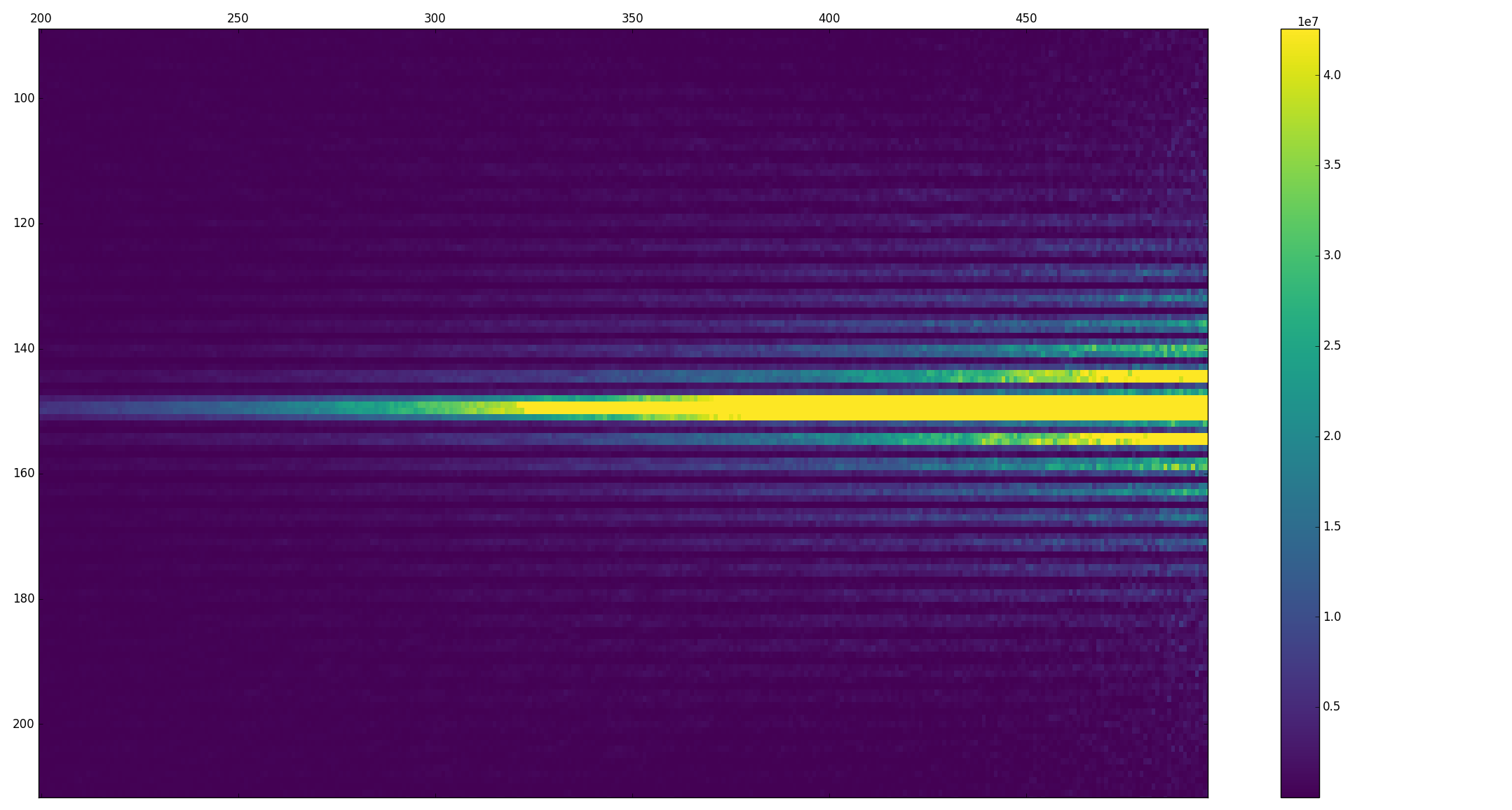Click the colorbar tick label 3.5

coord(1332,165)
